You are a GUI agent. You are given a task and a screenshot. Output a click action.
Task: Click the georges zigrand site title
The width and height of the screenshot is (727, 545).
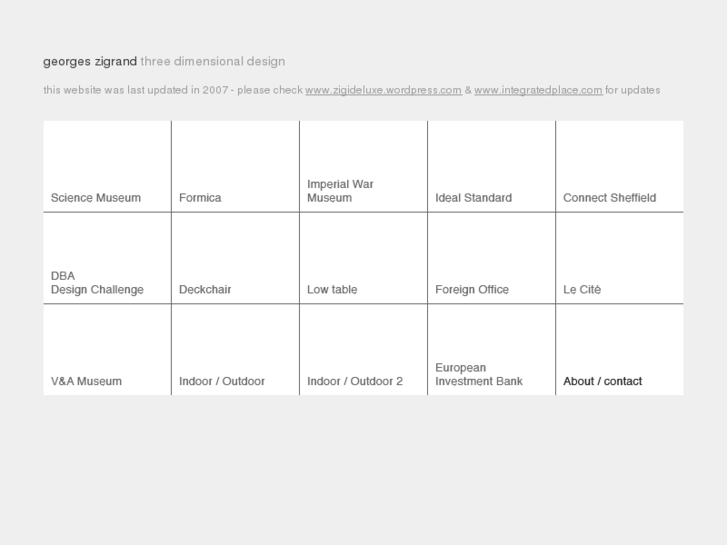click(x=90, y=61)
